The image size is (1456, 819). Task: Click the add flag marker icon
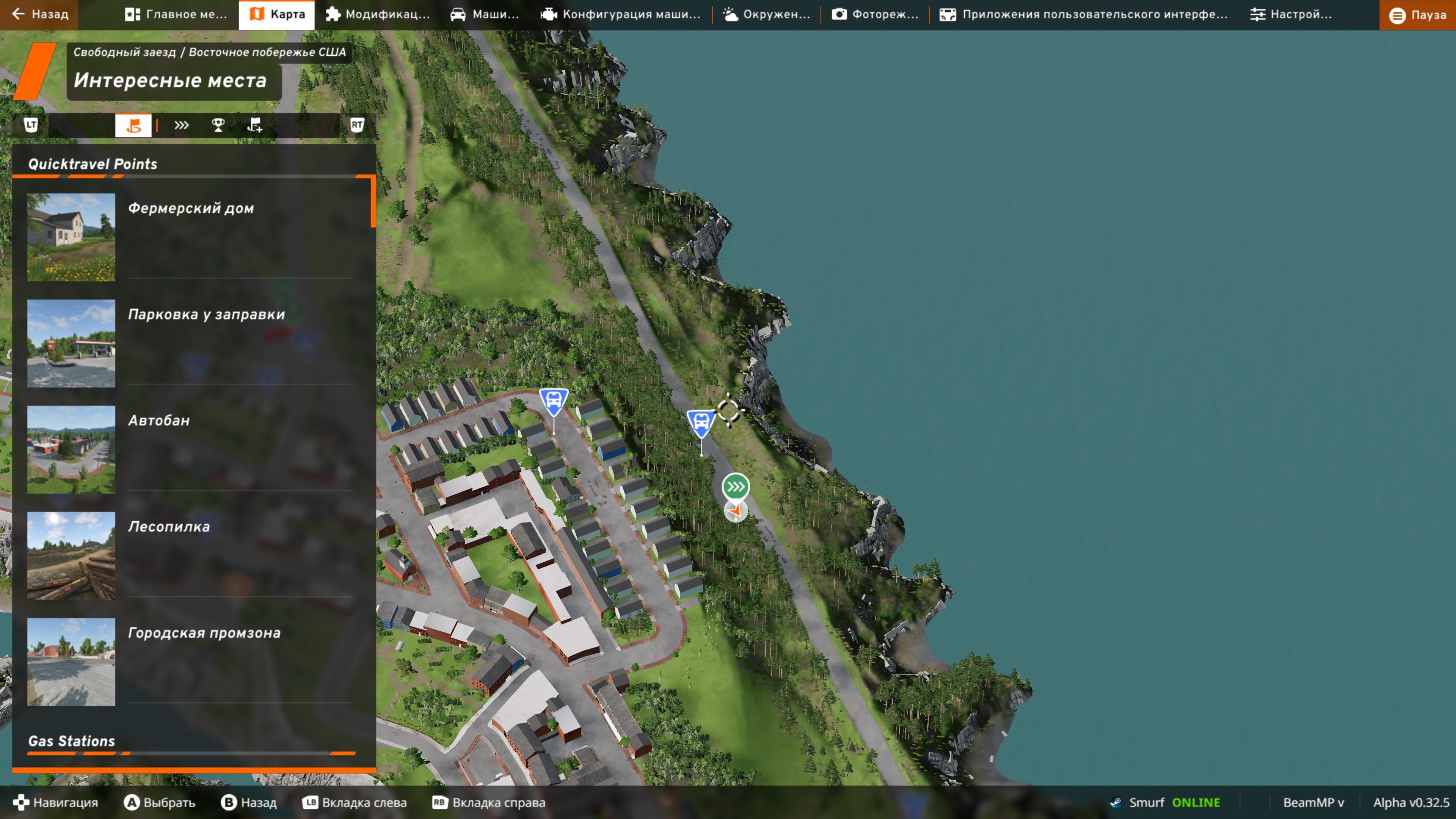pyautogui.click(x=254, y=126)
